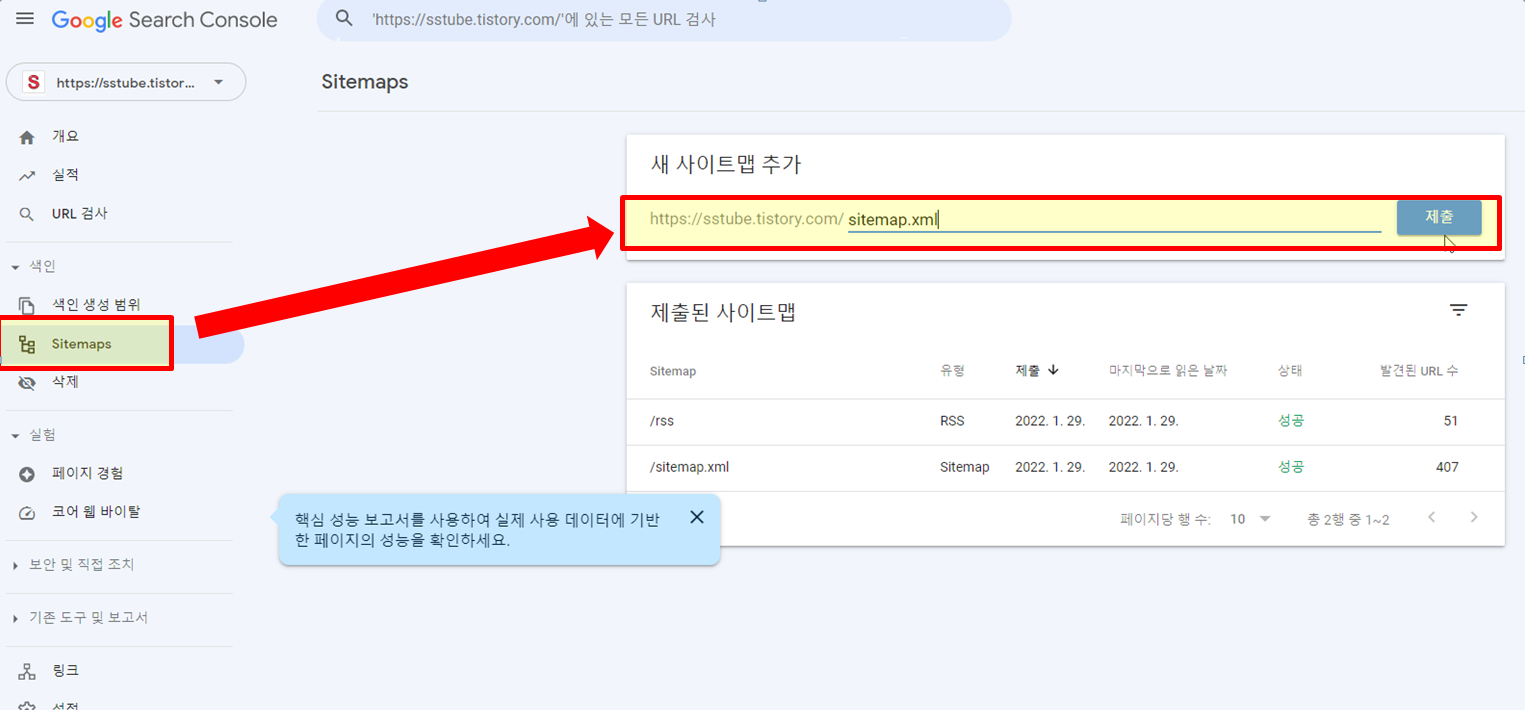
Task: Click the home icon beside 개요
Action: point(27,137)
